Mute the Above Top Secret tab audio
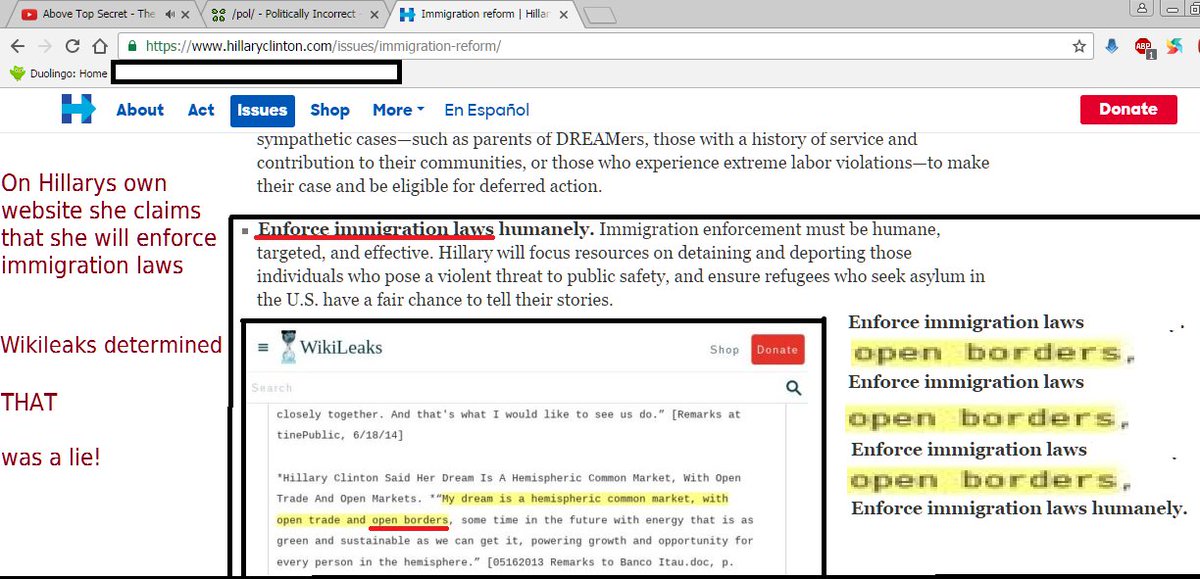Image resolution: width=1200 pixels, height=579 pixels. (171, 14)
